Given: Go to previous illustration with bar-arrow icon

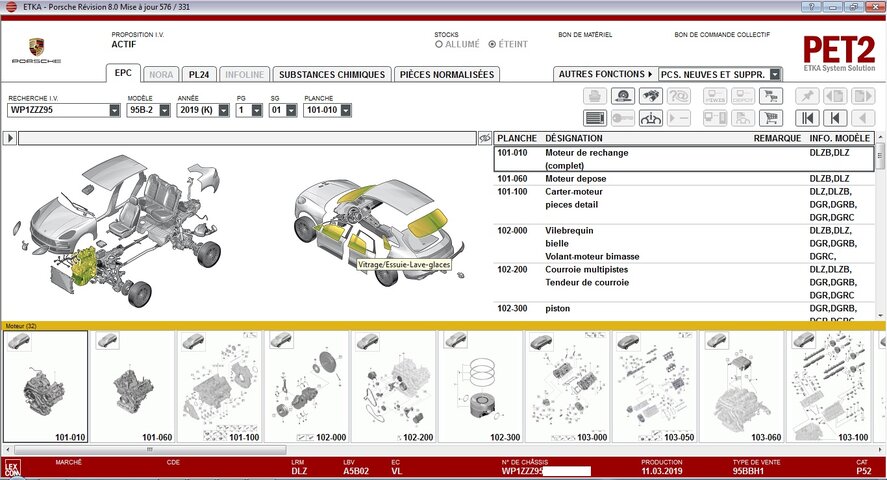Looking at the screenshot, I should (835, 118).
